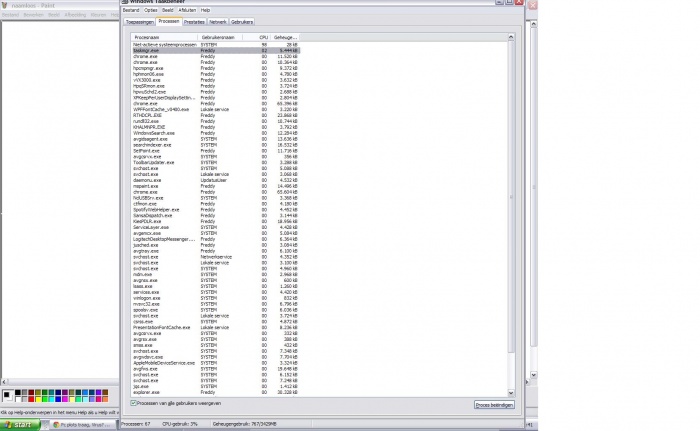Viewport: 700px width, 431px height.
Task: Select the services.exe process
Action: [216, 292]
